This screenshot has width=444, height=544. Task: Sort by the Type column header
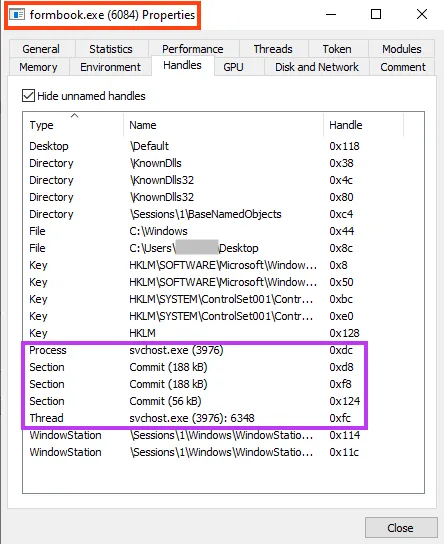click(x=73, y=125)
